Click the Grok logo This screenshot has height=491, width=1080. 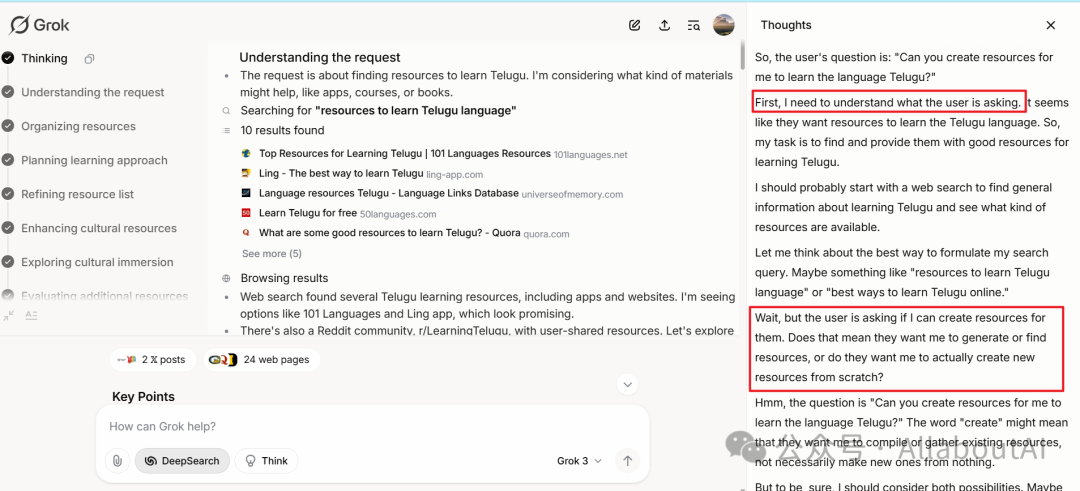coord(40,25)
